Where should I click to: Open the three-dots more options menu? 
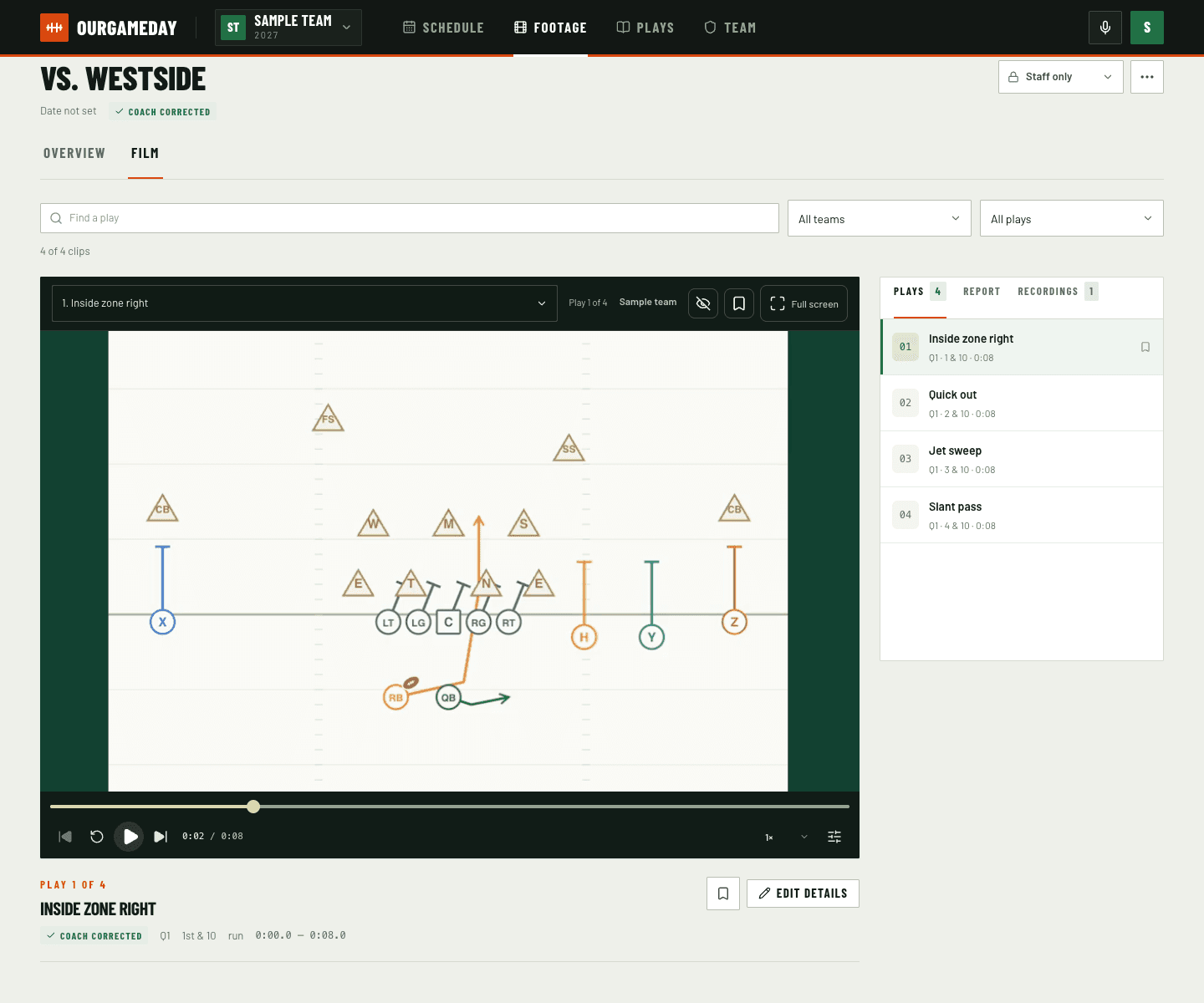click(x=1147, y=77)
